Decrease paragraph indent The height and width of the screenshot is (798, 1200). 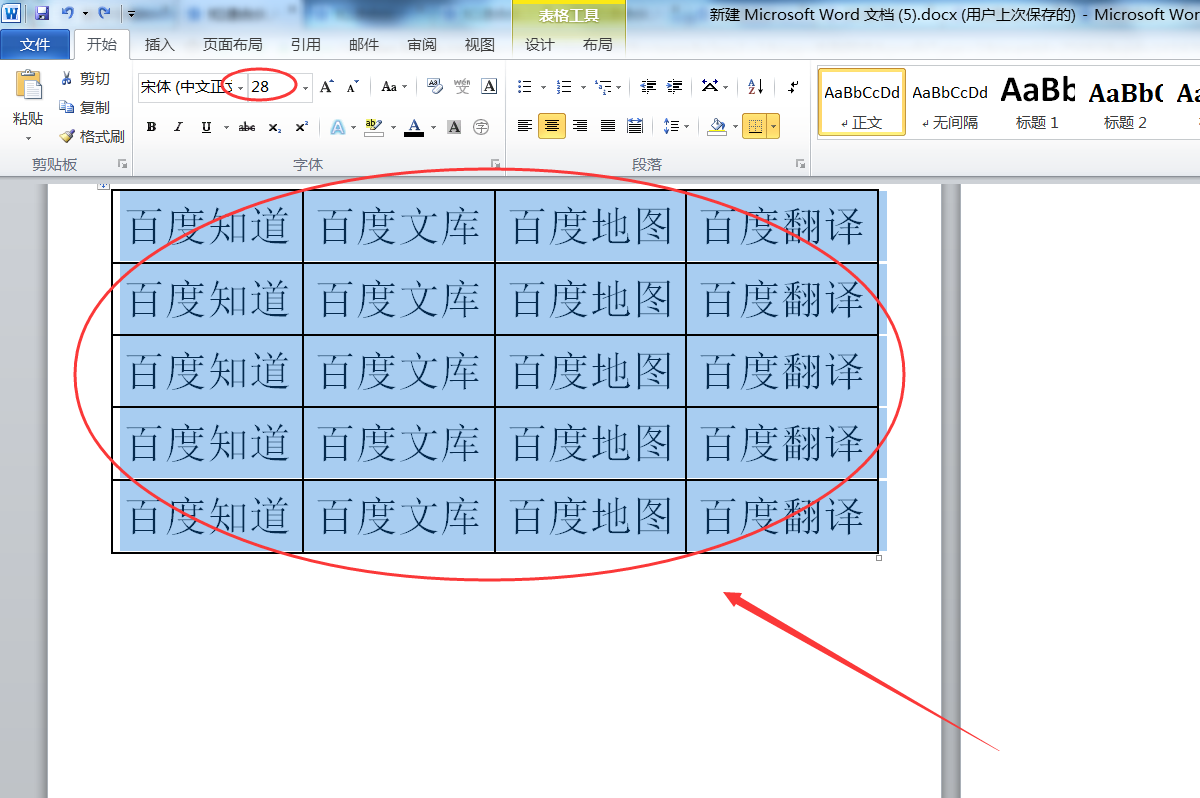coord(648,87)
